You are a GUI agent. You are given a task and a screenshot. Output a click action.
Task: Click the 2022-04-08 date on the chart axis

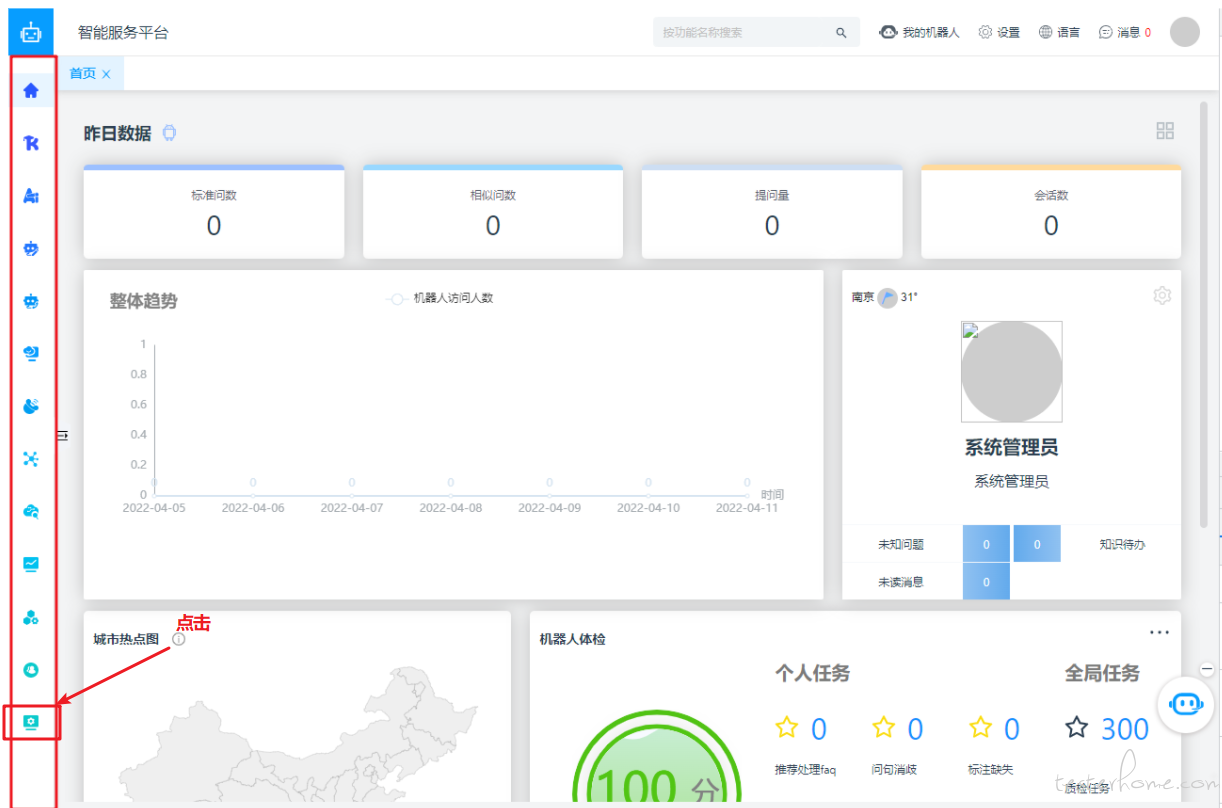coord(451,508)
